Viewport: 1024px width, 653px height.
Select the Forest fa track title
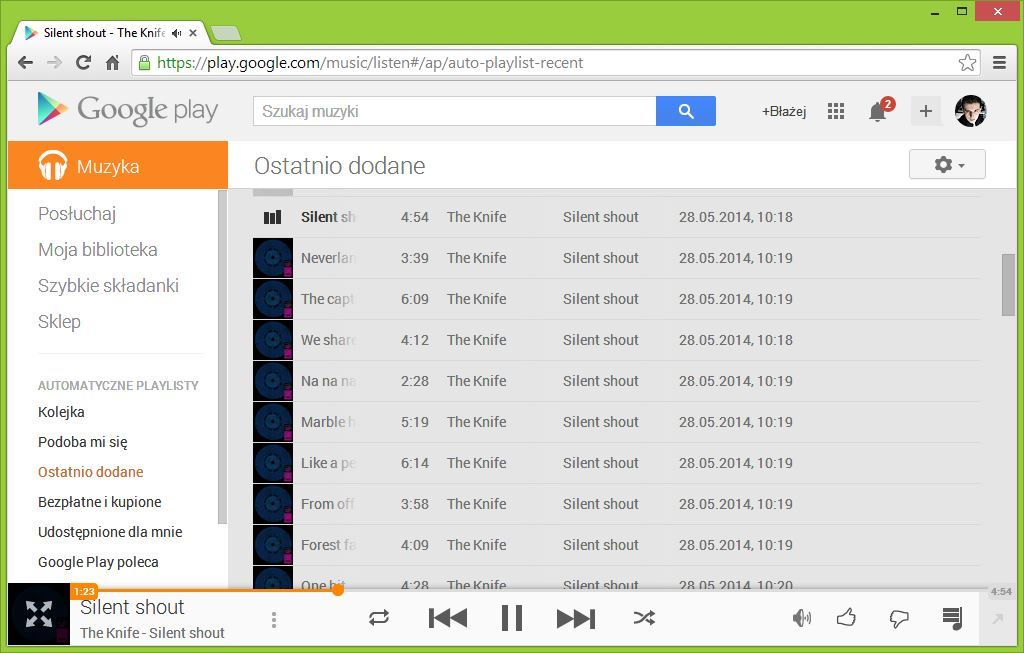[328, 545]
